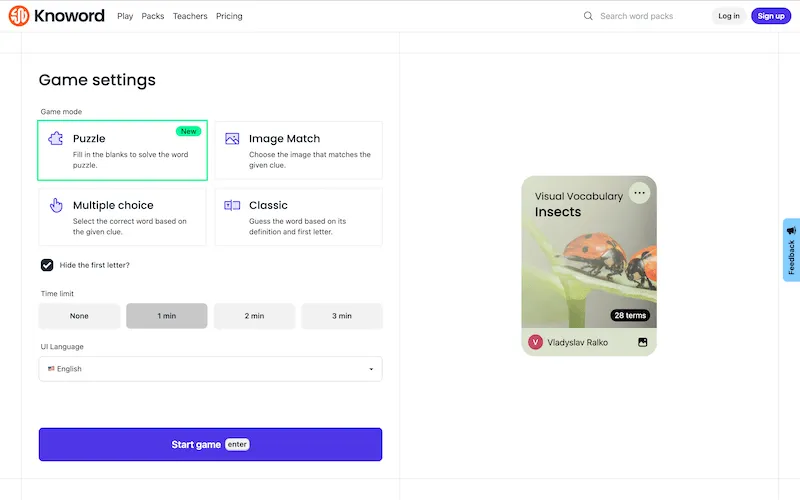Choose the 3 min time limit

pos(342,316)
